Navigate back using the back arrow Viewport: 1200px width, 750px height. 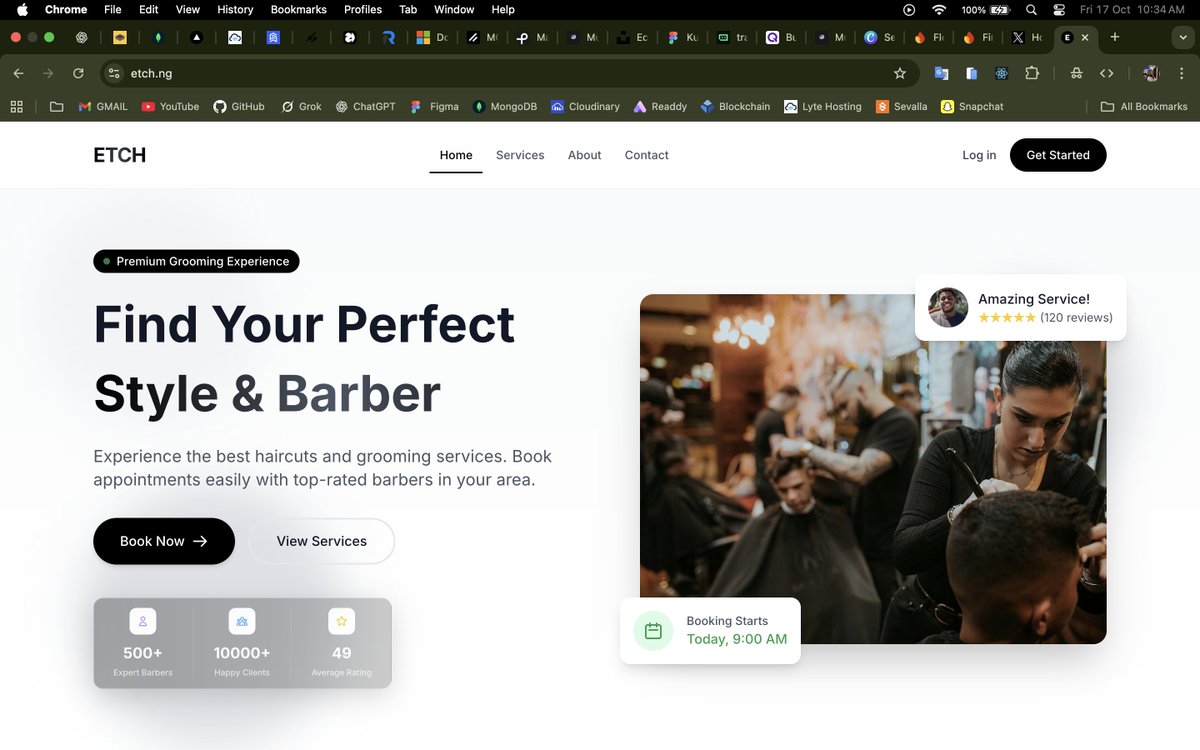(x=17, y=73)
